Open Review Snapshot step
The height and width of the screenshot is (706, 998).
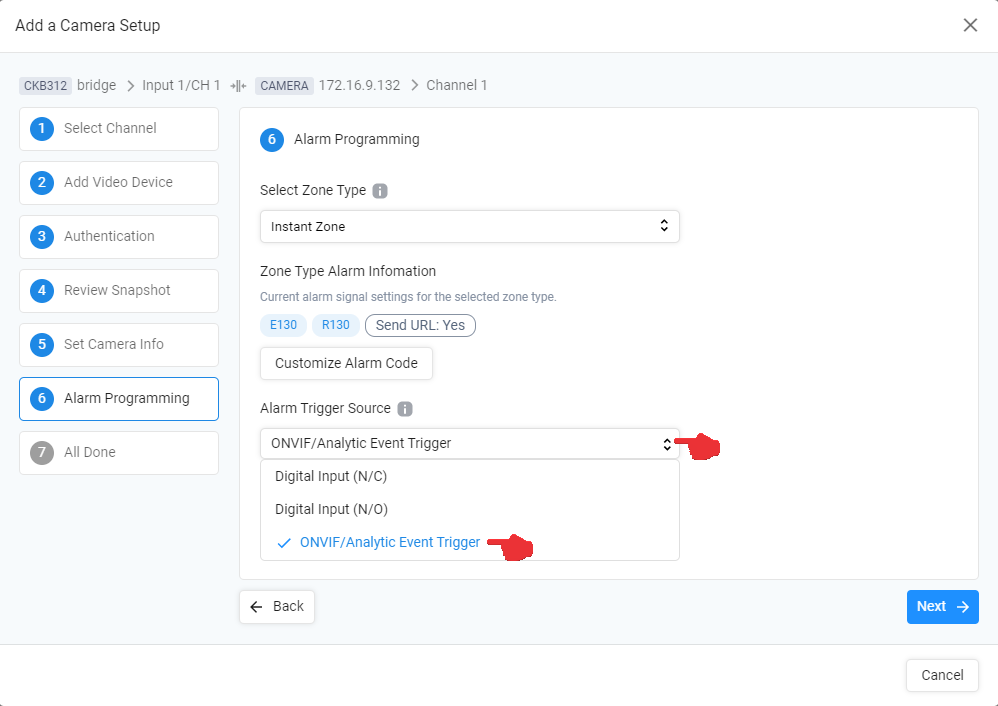tap(119, 291)
